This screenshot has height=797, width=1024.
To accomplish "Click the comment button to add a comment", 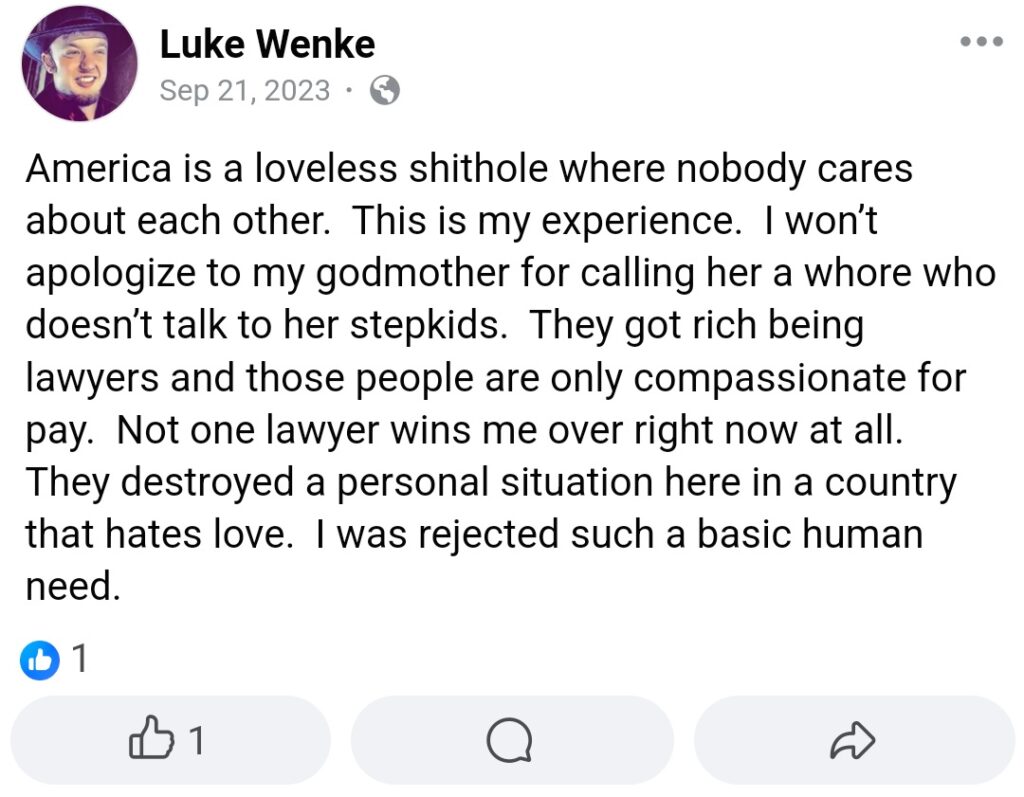I will pyautogui.click(x=511, y=740).
